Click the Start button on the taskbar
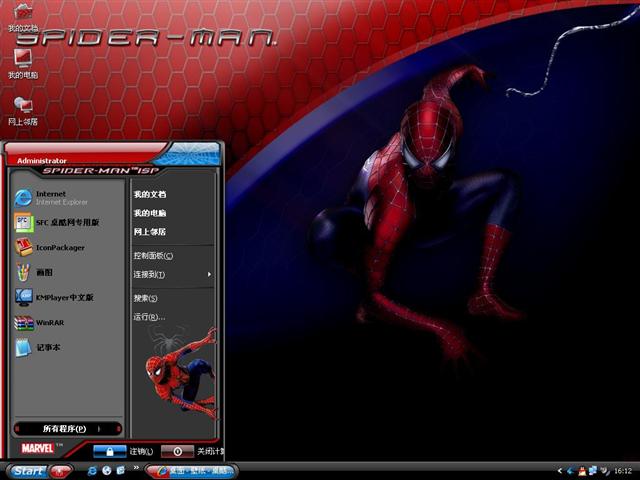This screenshot has height=480, width=640. 30,470
